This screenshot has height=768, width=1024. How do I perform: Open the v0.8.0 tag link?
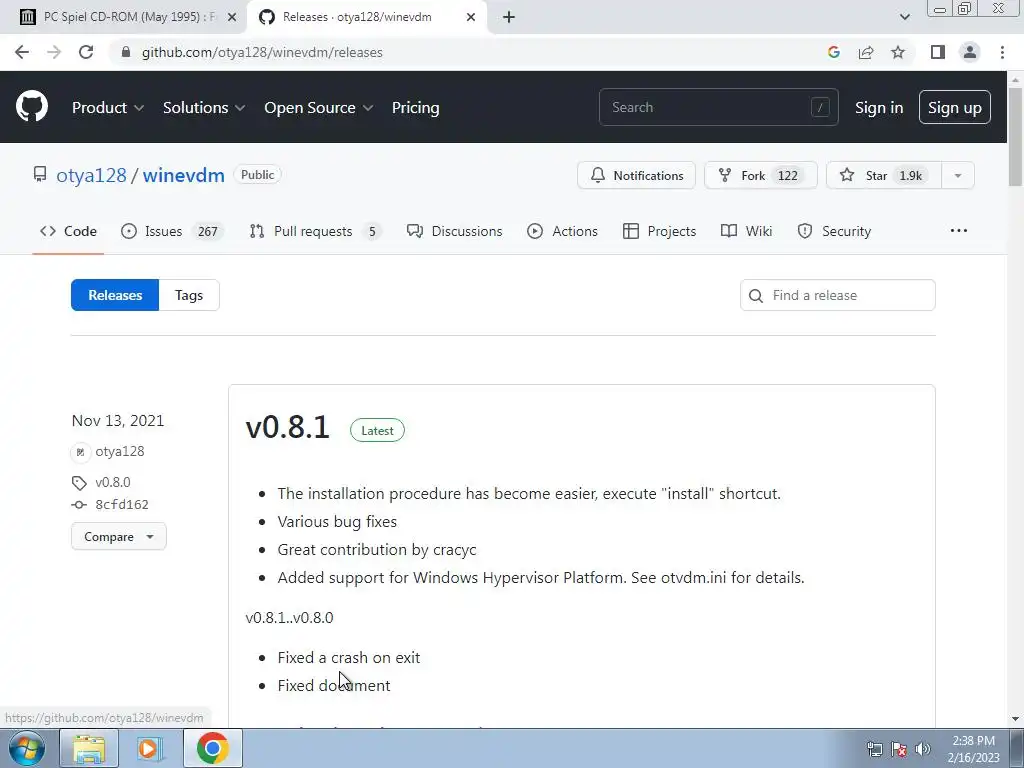pos(113,483)
